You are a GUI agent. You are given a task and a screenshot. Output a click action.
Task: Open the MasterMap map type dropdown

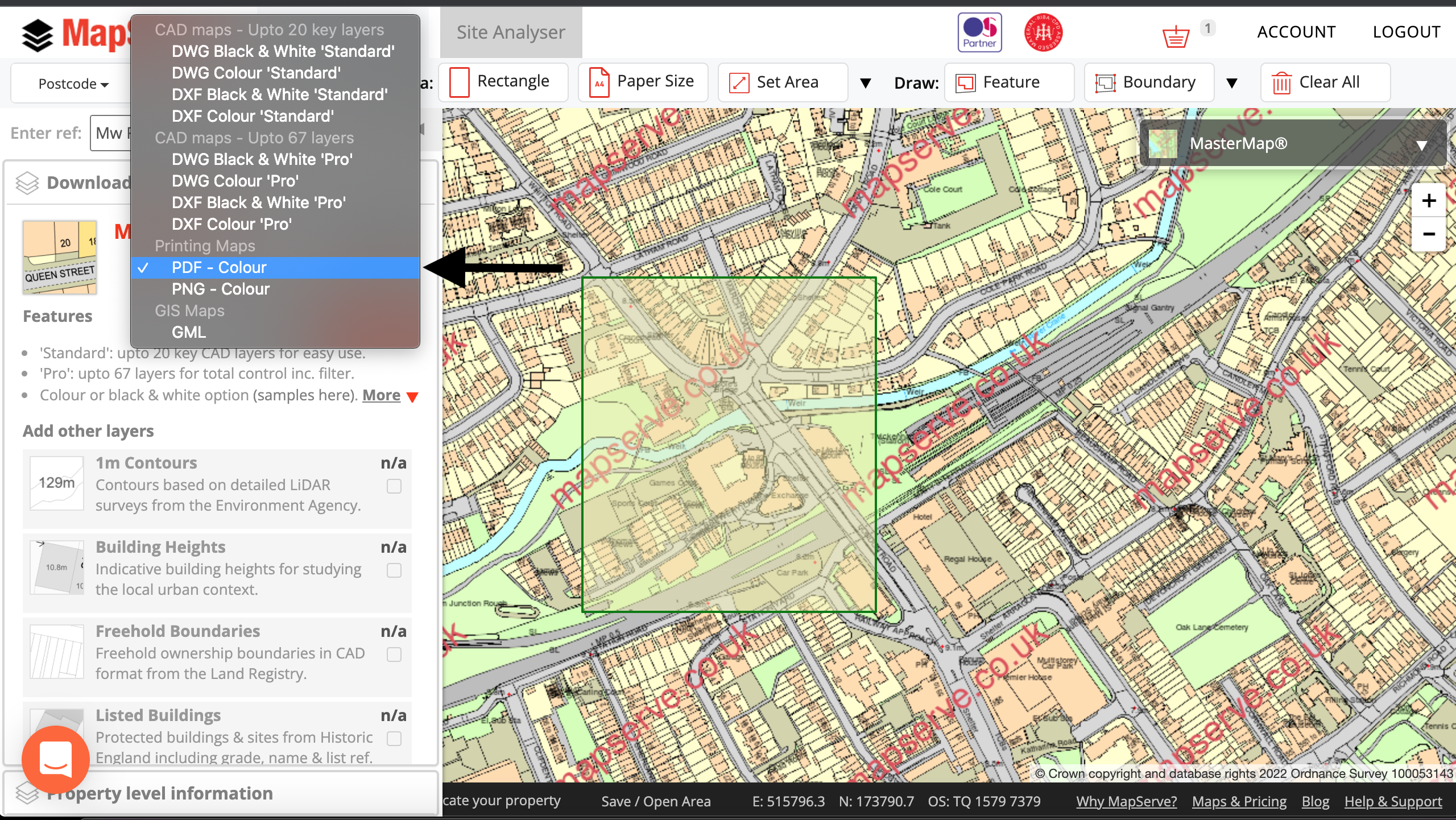pos(1292,143)
